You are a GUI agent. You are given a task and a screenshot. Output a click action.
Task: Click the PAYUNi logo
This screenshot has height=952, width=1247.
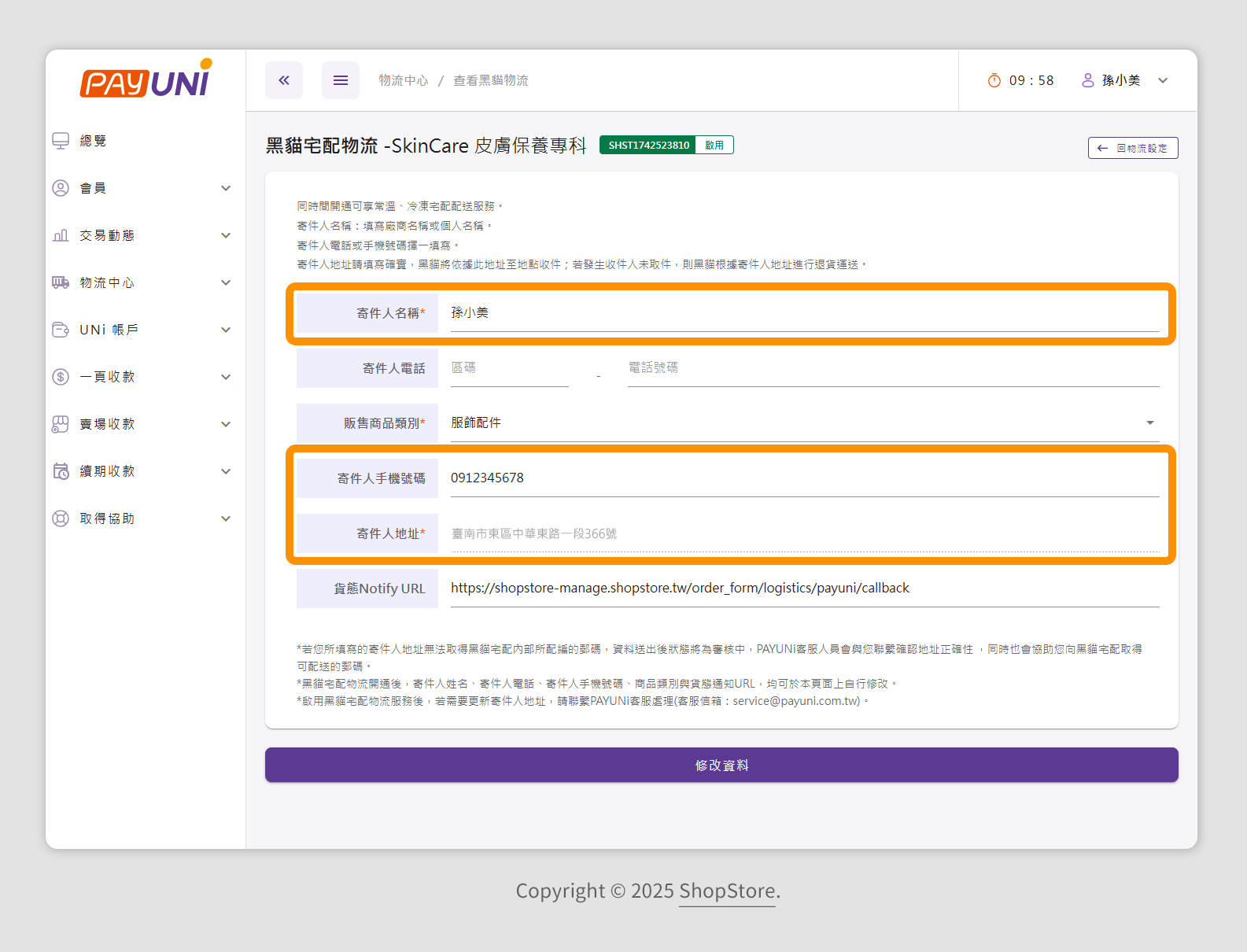tap(146, 79)
